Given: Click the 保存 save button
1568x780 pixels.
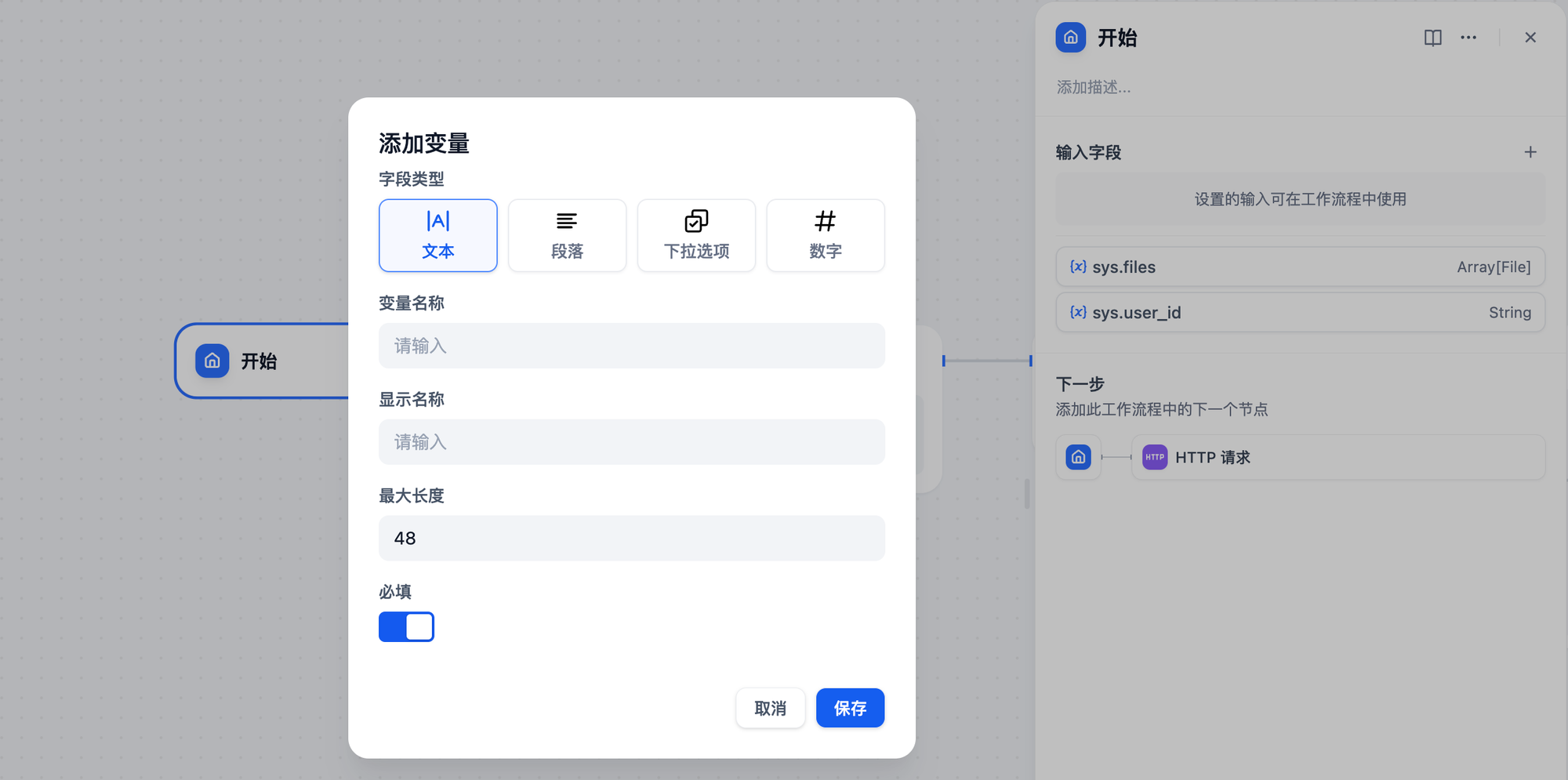Looking at the screenshot, I should click(x=850, y=708).
